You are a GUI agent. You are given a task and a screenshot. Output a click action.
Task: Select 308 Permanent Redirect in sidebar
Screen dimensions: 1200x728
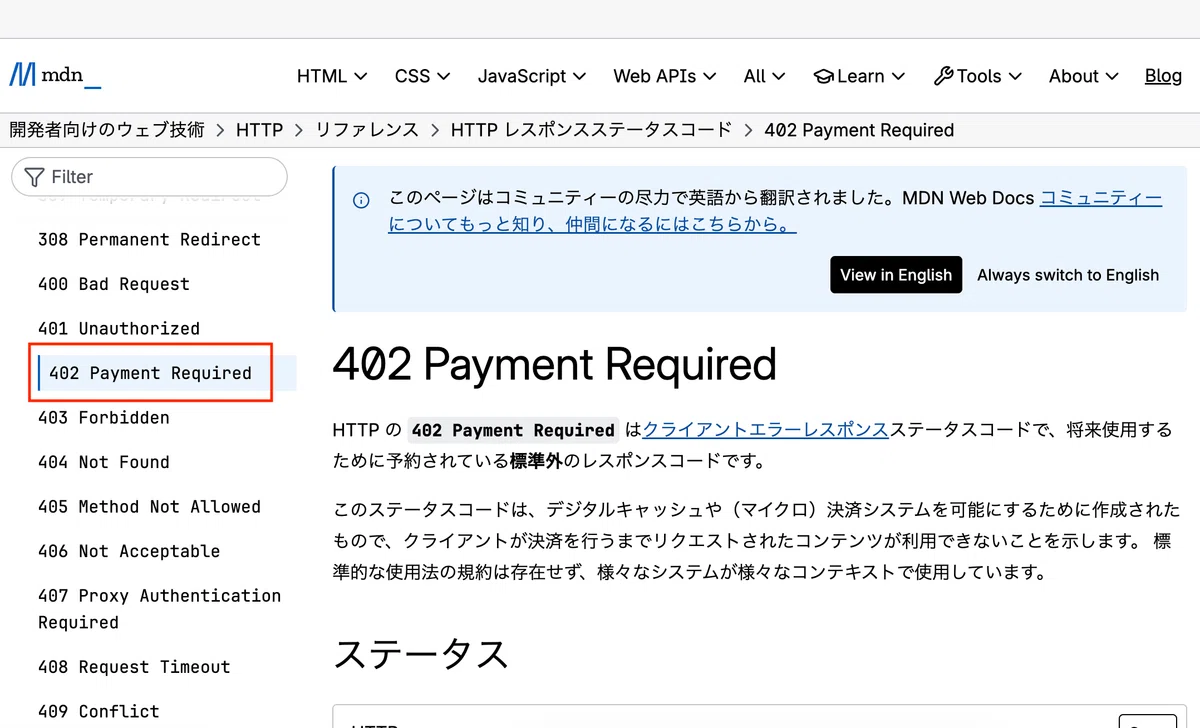[149, 240]
